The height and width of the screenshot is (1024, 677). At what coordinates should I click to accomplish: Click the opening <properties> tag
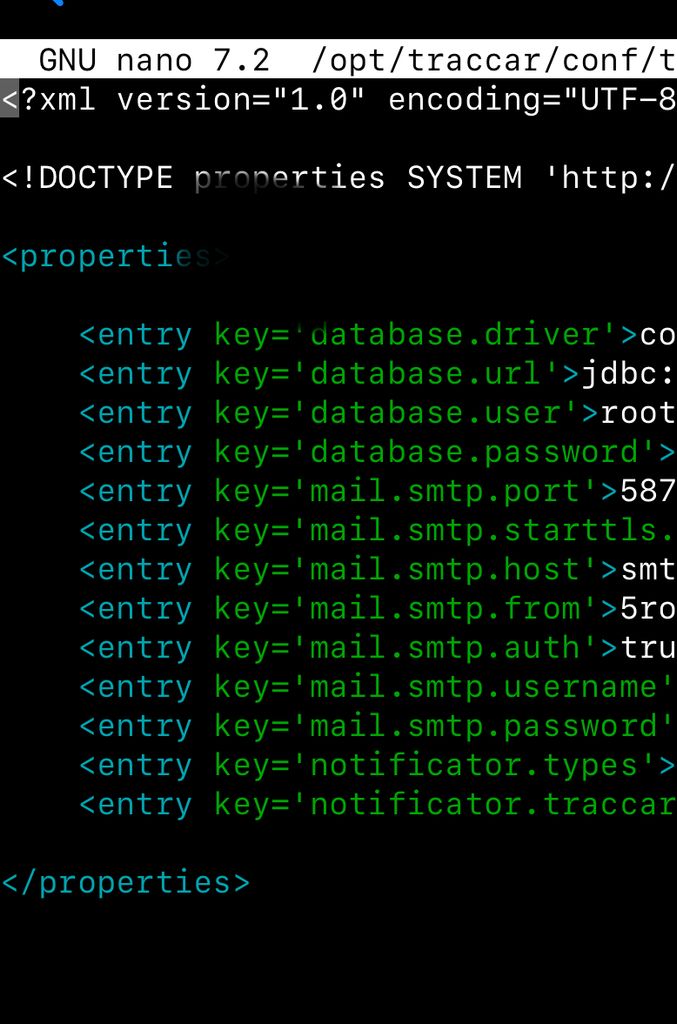coord(115,257)
